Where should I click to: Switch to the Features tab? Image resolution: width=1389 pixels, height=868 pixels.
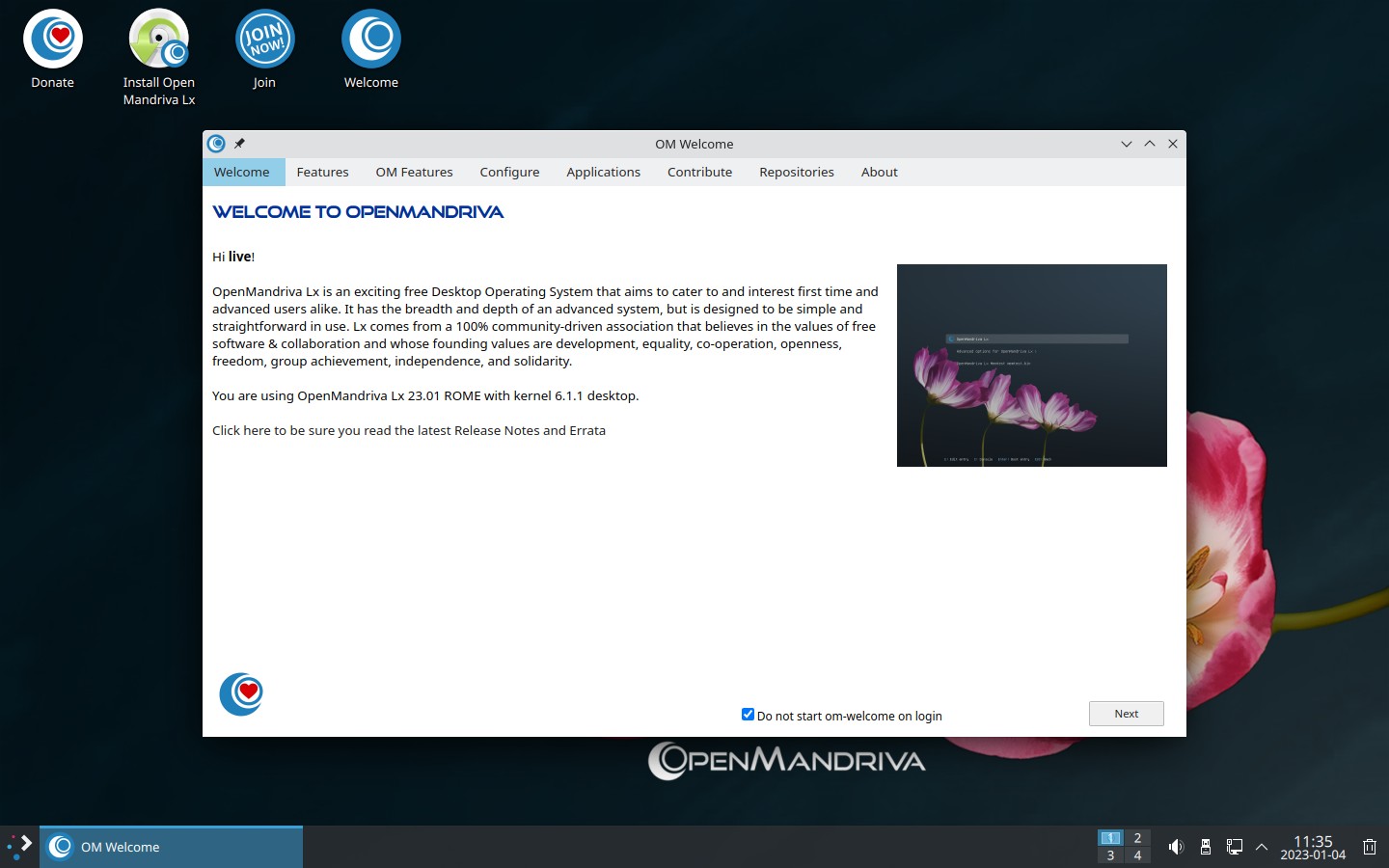pos(323,172)
